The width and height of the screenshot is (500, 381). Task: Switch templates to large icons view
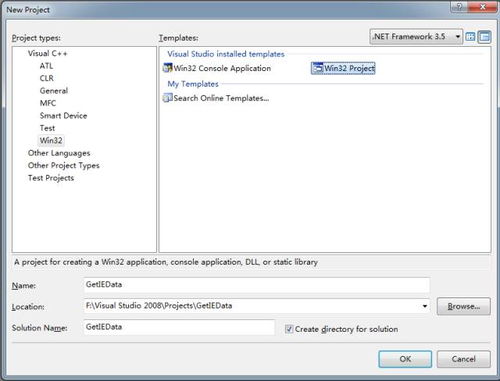coord(470,36)
